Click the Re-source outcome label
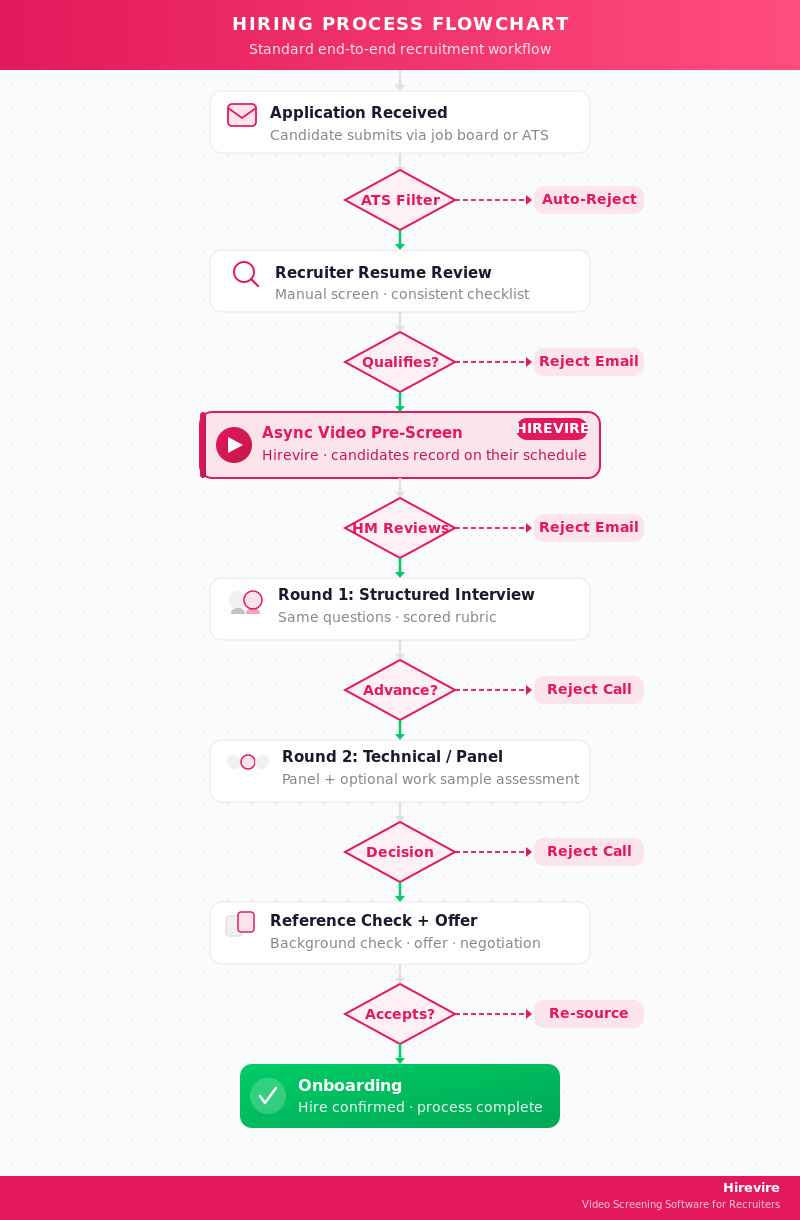Screen dimensions: 800x1220 [x=589, y=1014]
